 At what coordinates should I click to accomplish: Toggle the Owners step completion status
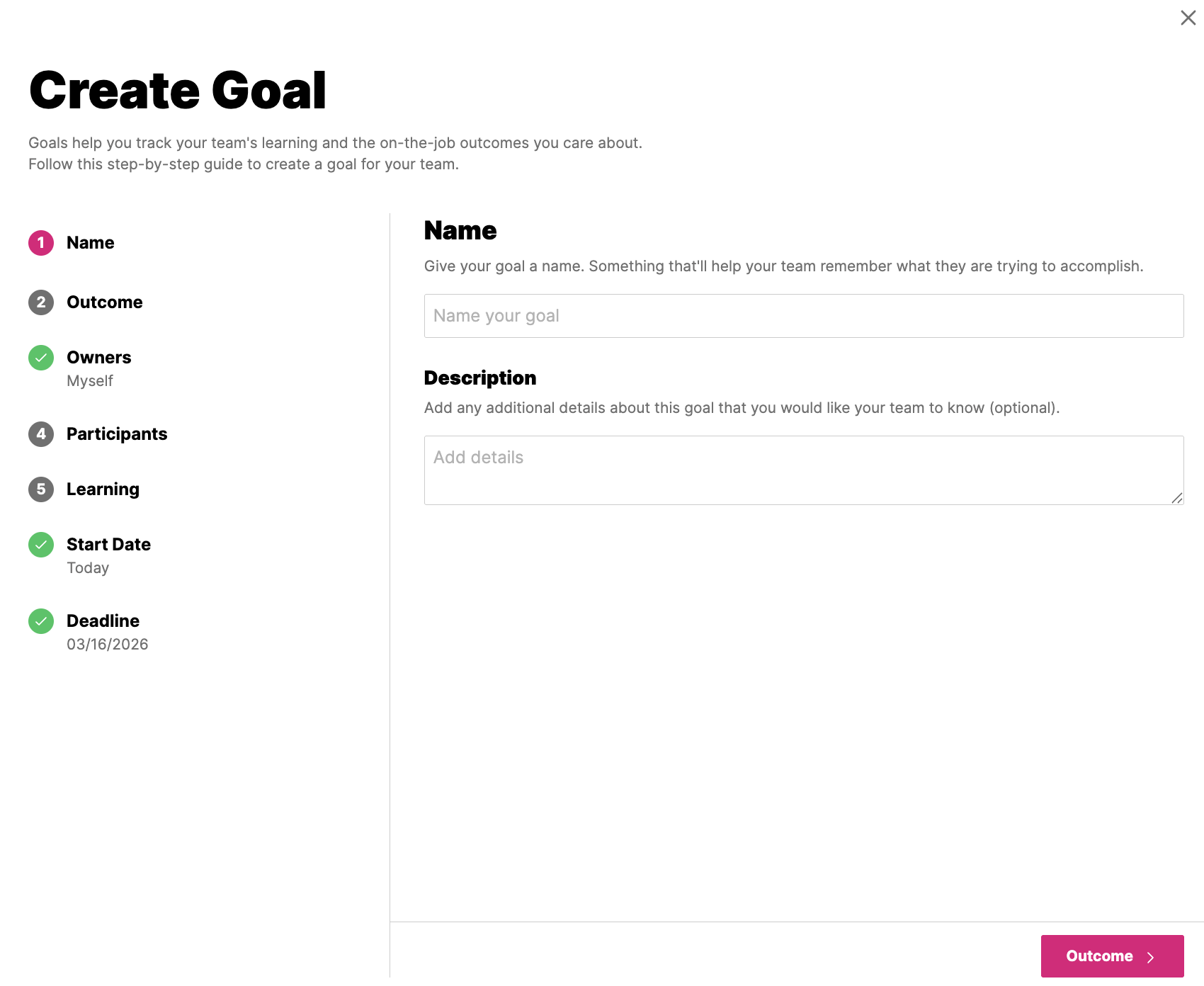pos(41,358)
